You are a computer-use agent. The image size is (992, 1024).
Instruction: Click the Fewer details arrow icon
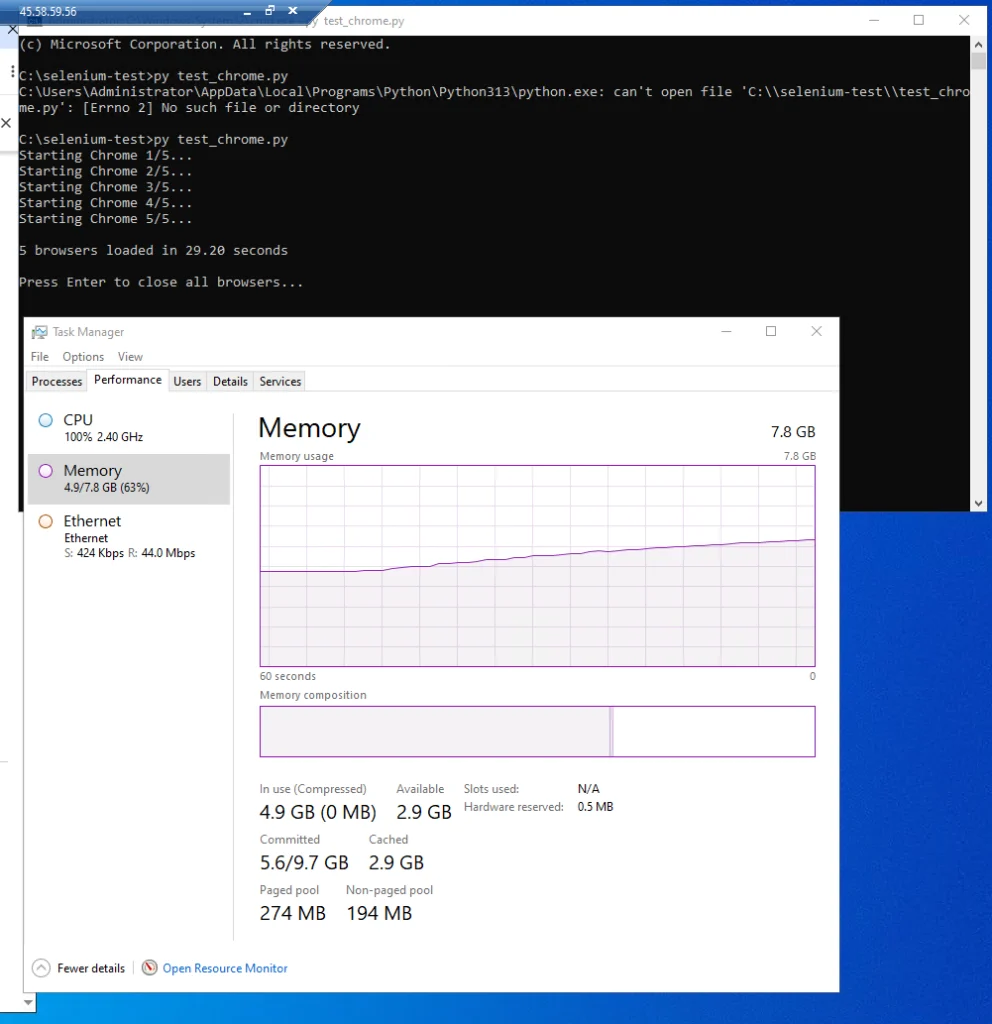[x=40, y=968]
